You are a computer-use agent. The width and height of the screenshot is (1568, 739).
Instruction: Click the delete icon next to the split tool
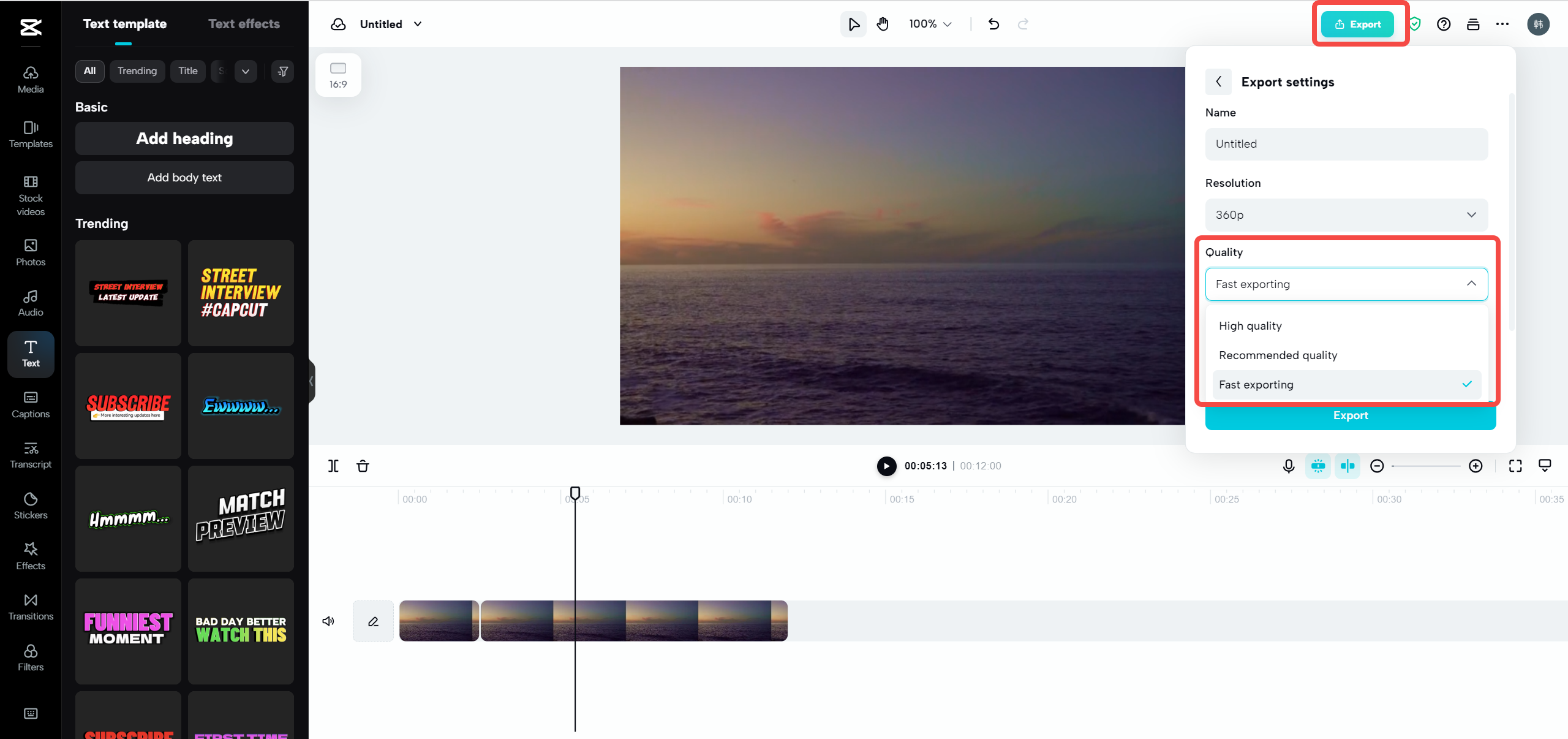click(x=363, y=466)
